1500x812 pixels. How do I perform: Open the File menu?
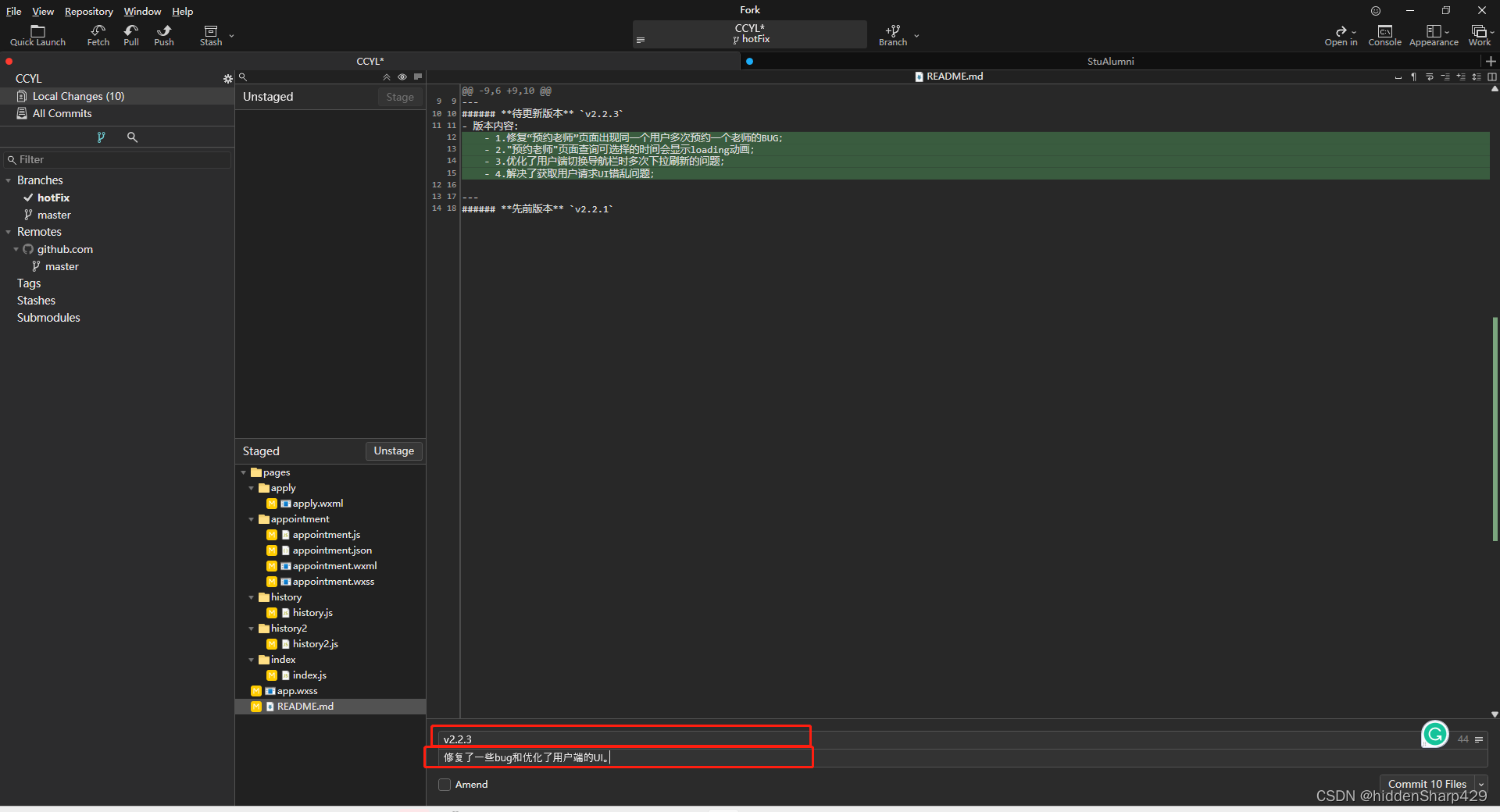tap(13, 11)
